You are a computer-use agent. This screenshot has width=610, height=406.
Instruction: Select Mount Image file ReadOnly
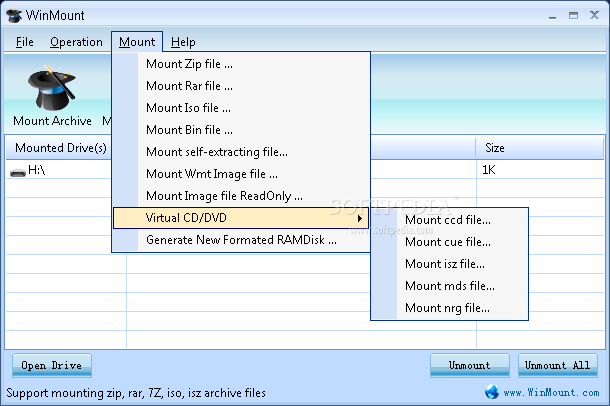pos(224,196)
